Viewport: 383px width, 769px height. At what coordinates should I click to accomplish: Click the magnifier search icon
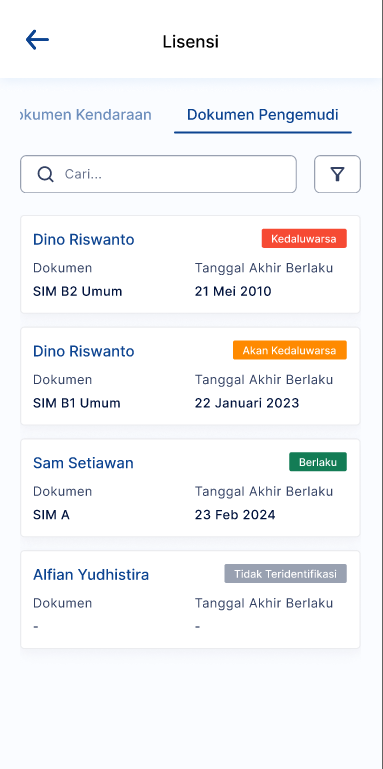[46, 174]
